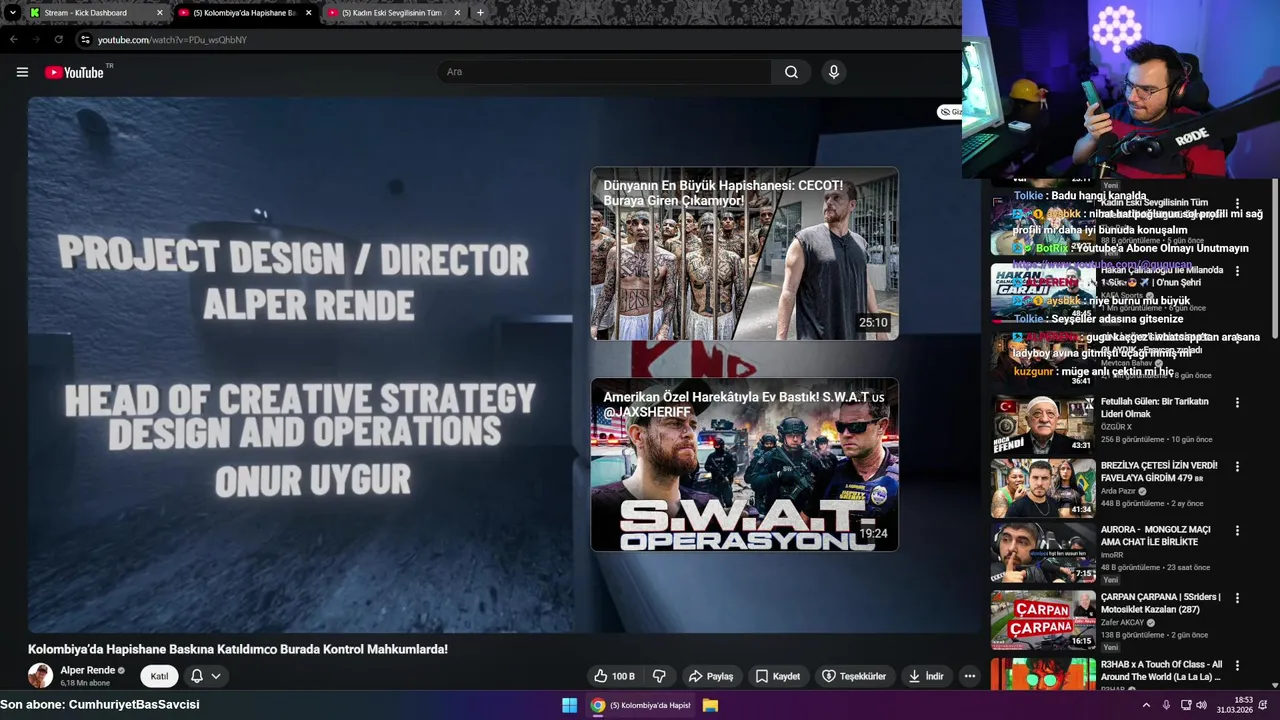This screenshot has width=1280, height=720.
Task: Go back in the browser
Action: 13,40
